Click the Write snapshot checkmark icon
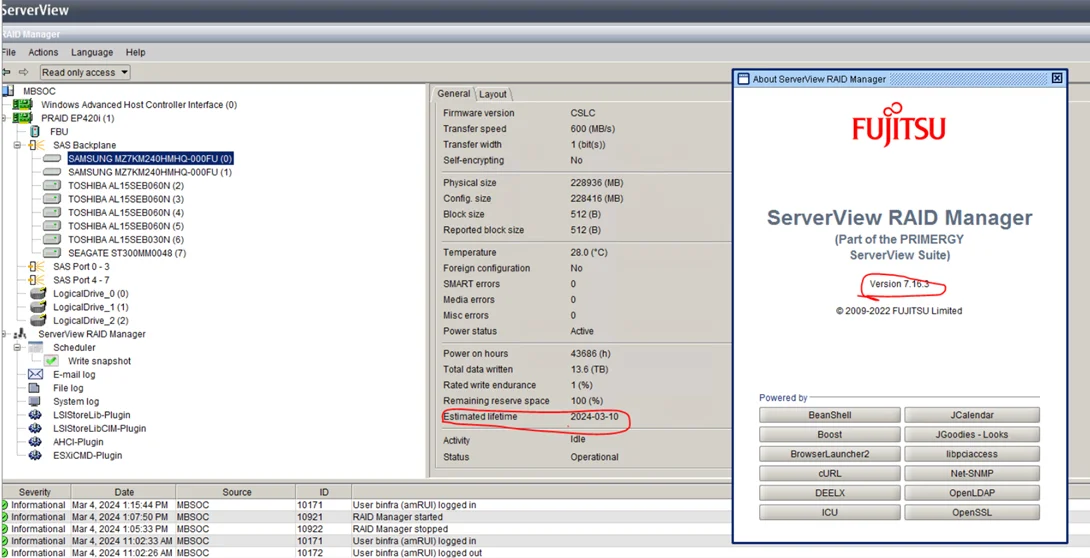This screenshot has width=1090, height=558. [x=51, y=361]
